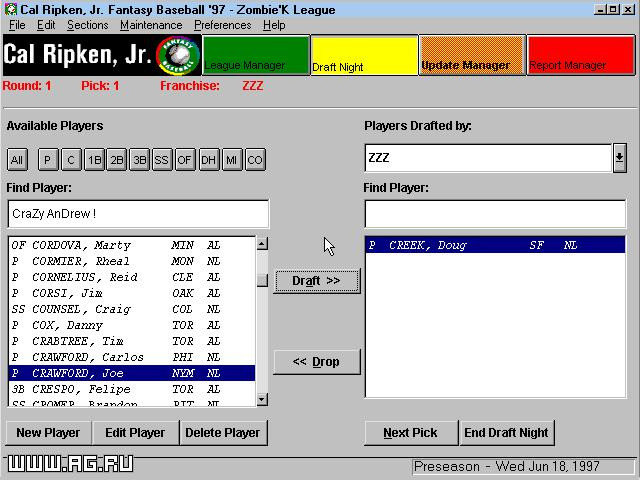The height and width of the screenshot is (480, 640).
Task: Open the Edit menu
Action: pos(46,25)
